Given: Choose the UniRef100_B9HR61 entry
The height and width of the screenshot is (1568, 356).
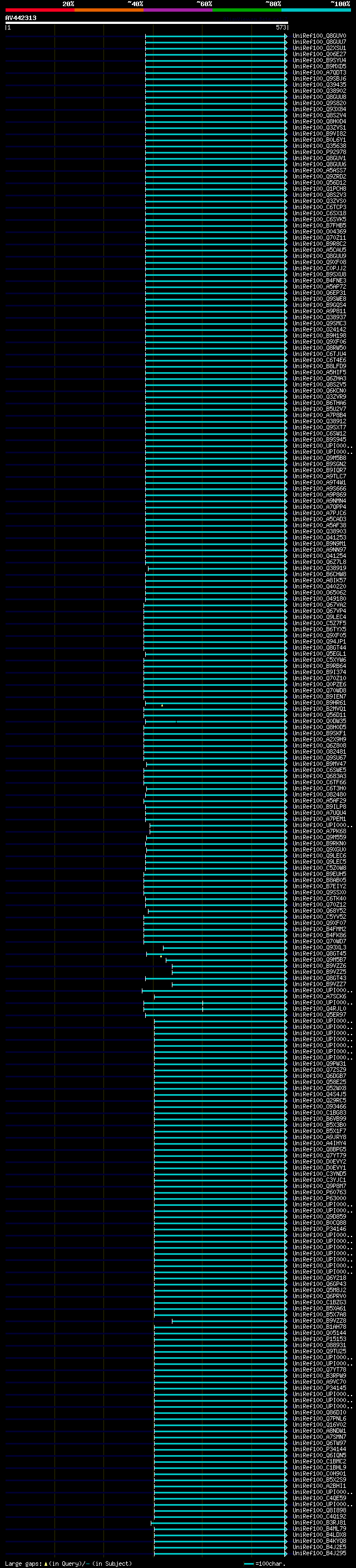Looking at the screenshot, I should [x=319, y=703].
